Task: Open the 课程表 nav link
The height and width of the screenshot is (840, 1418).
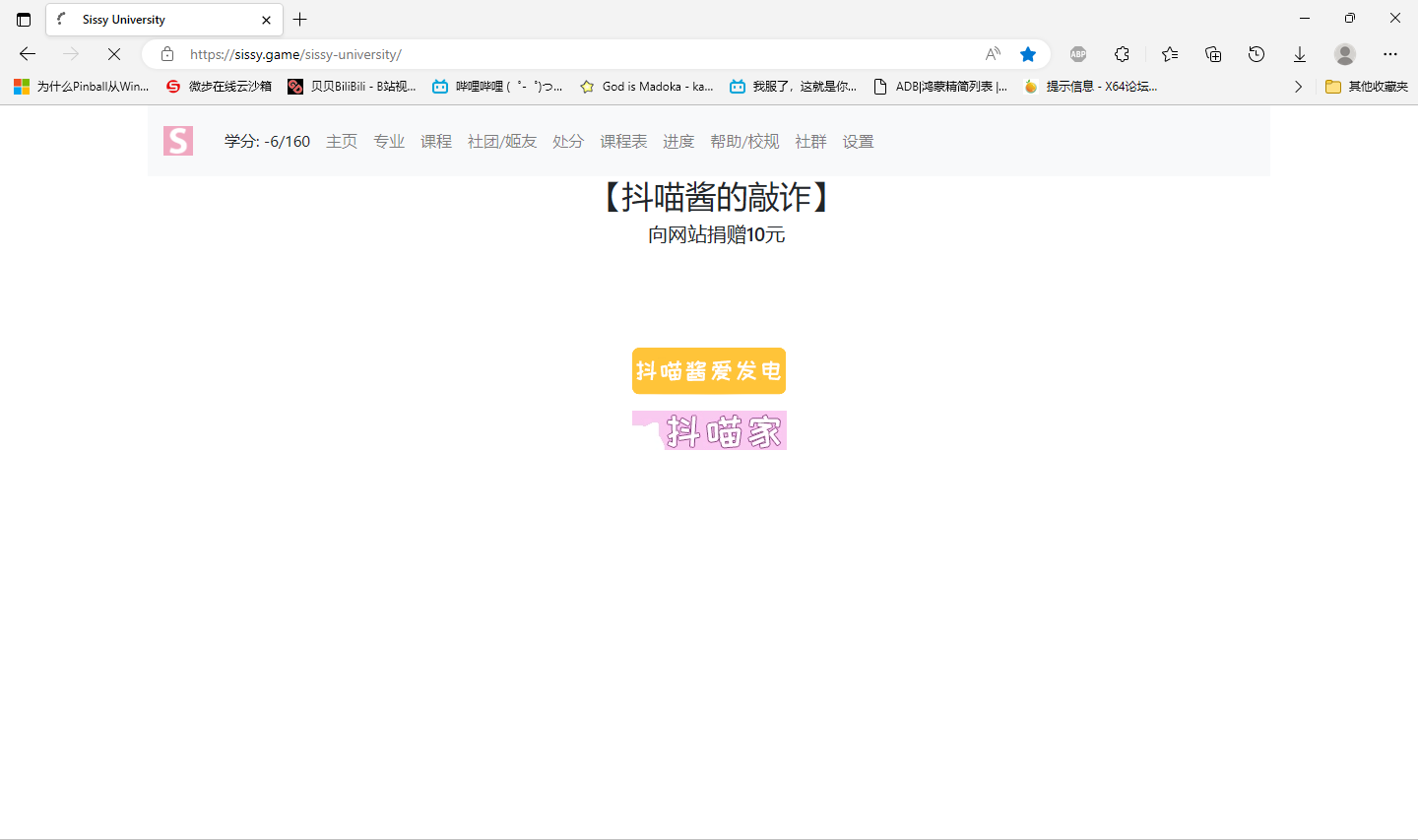Action: tap(623, 142)
